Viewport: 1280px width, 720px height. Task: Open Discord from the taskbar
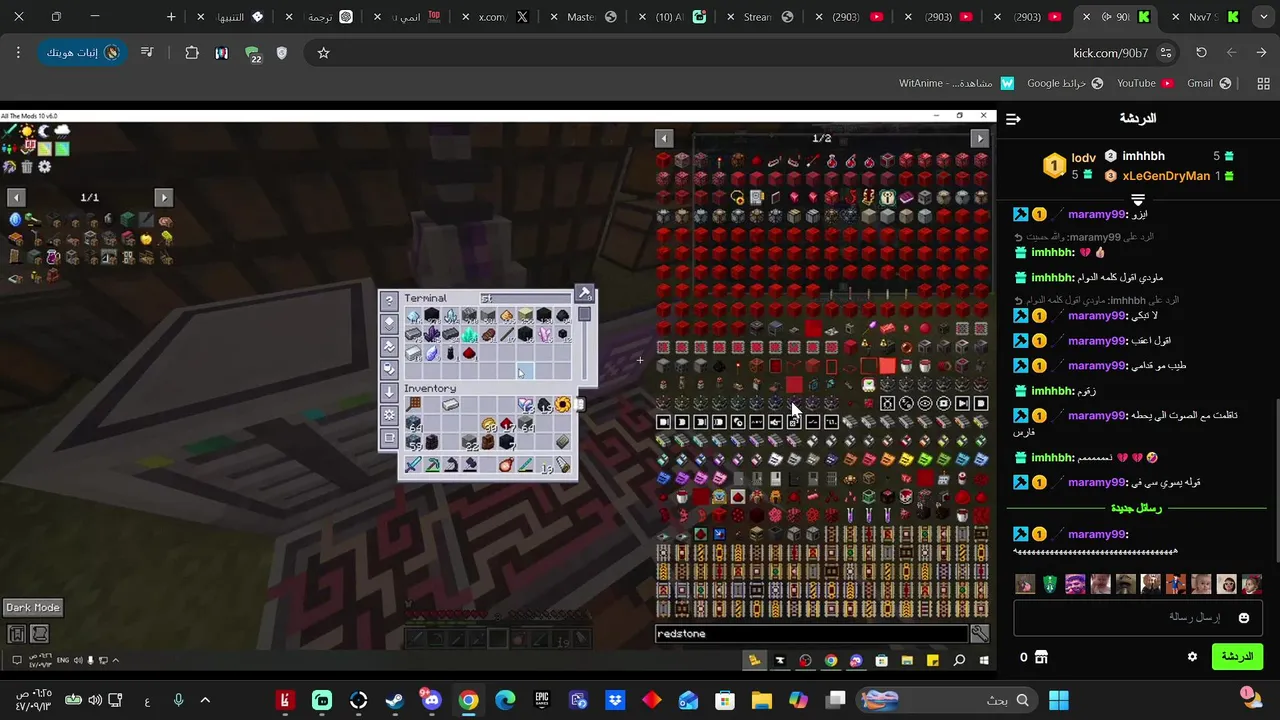click(x=431, y=701)
